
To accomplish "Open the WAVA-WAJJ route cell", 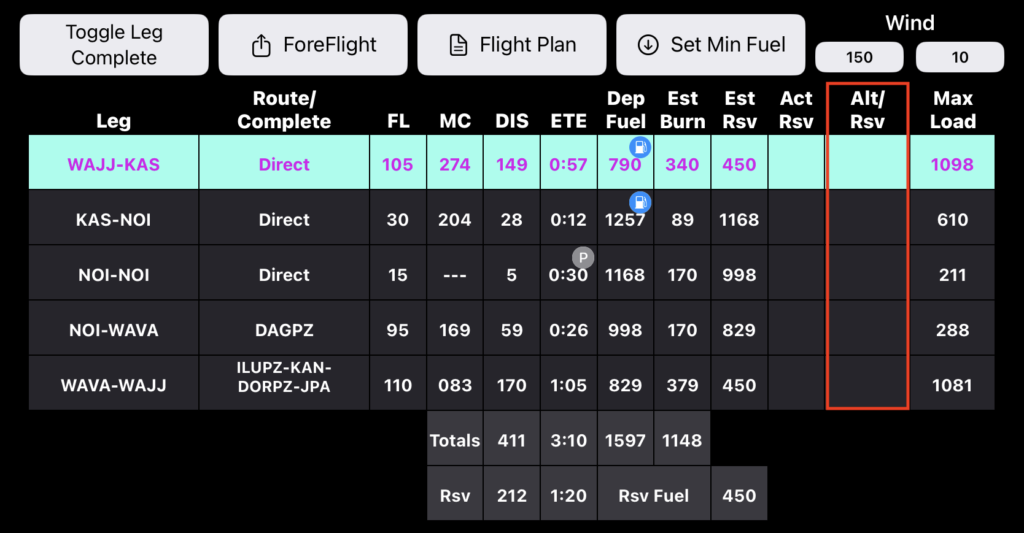I will tap(284, 385).
